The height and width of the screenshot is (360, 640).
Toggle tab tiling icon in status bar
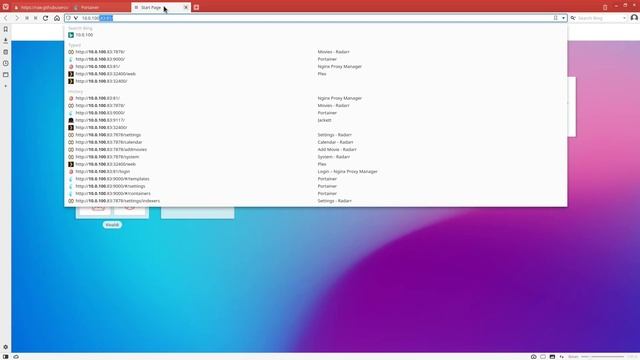[543, 356]
